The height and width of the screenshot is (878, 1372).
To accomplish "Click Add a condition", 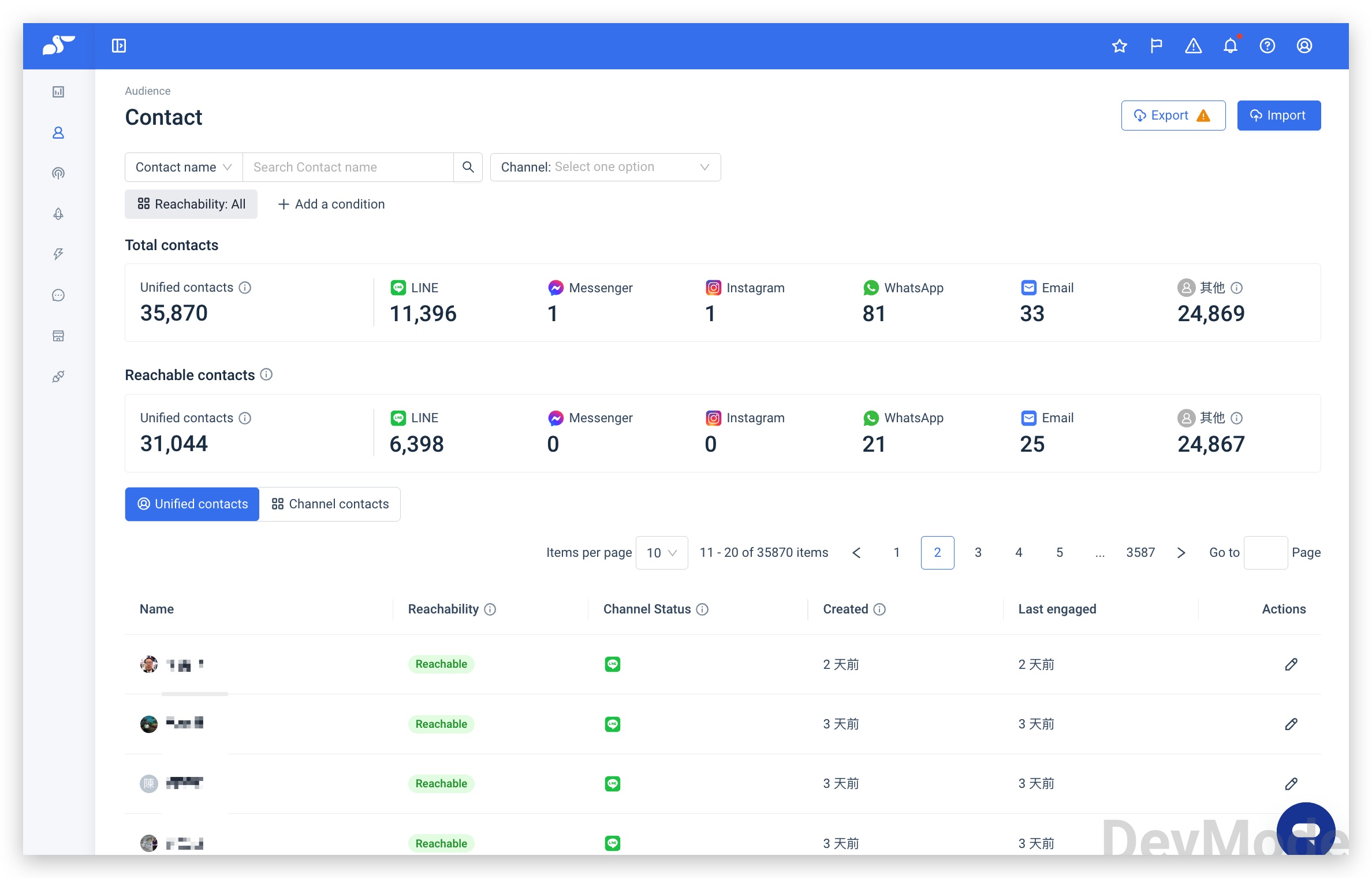I will tap(331, 204).
